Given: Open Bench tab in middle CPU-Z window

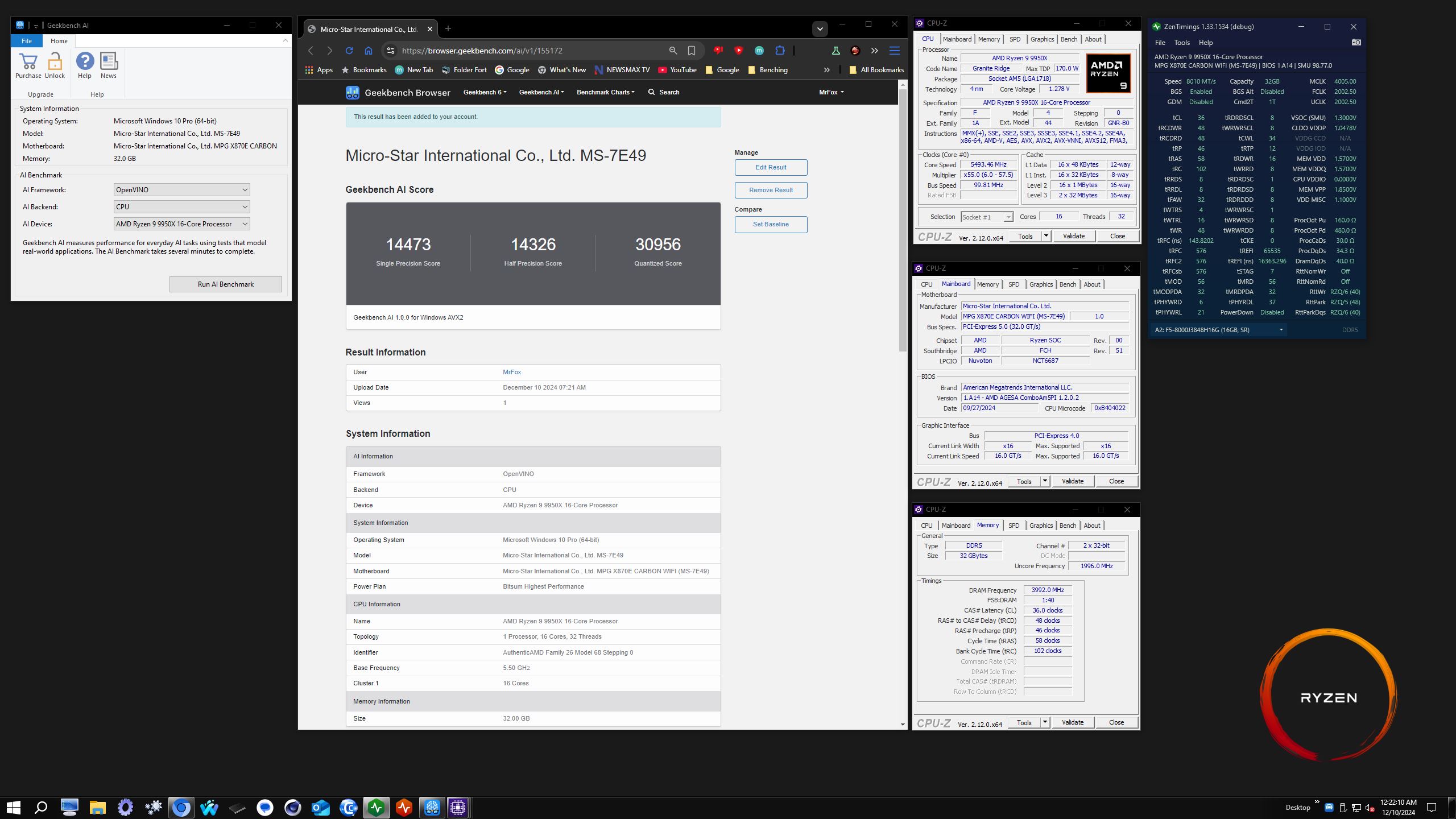Looking at the screenshot, I should pyautogui.click(x=1068, y=284).
